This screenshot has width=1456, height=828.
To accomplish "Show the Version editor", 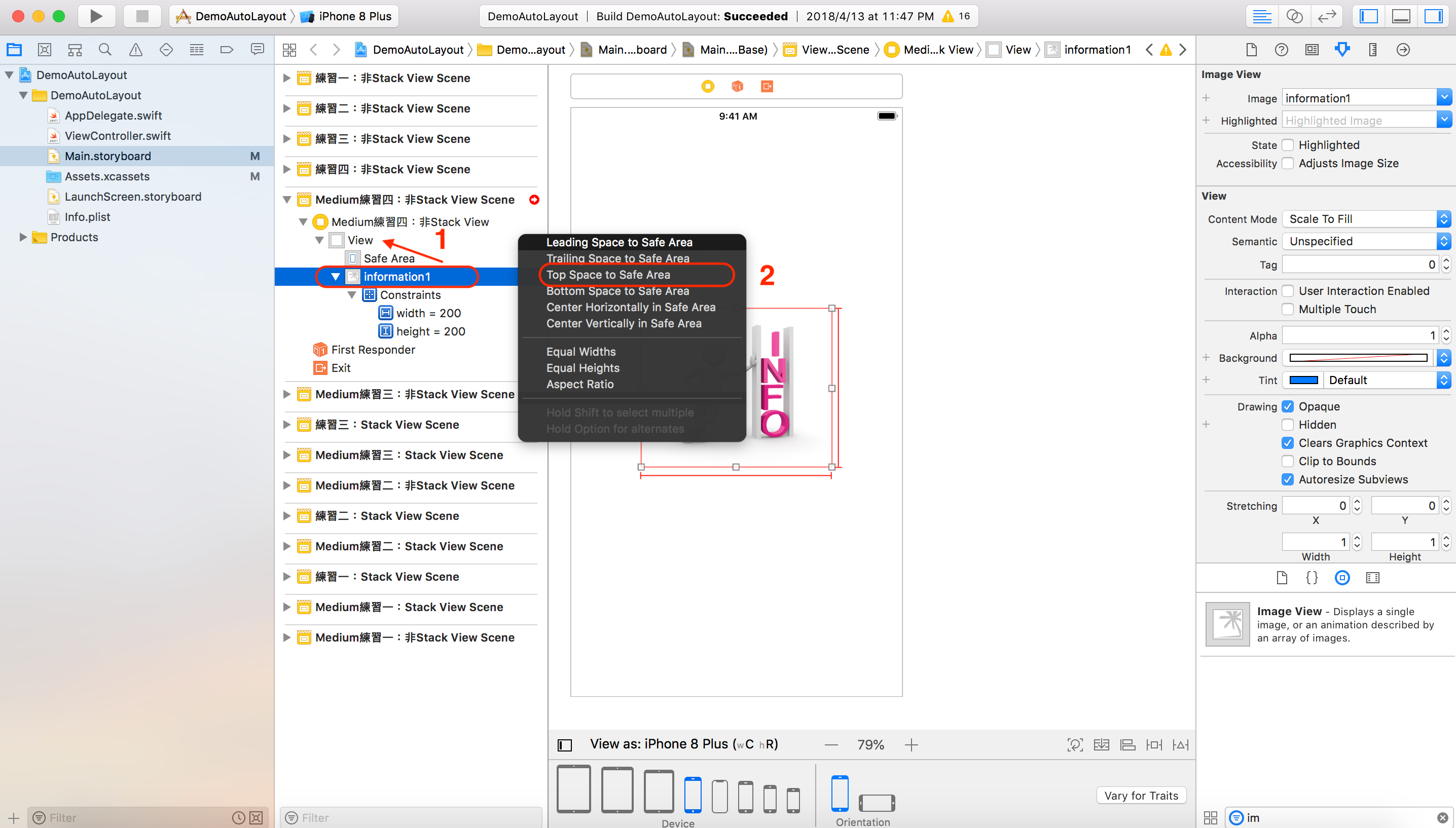I will pyautogui.click(x=1326, y=16).
